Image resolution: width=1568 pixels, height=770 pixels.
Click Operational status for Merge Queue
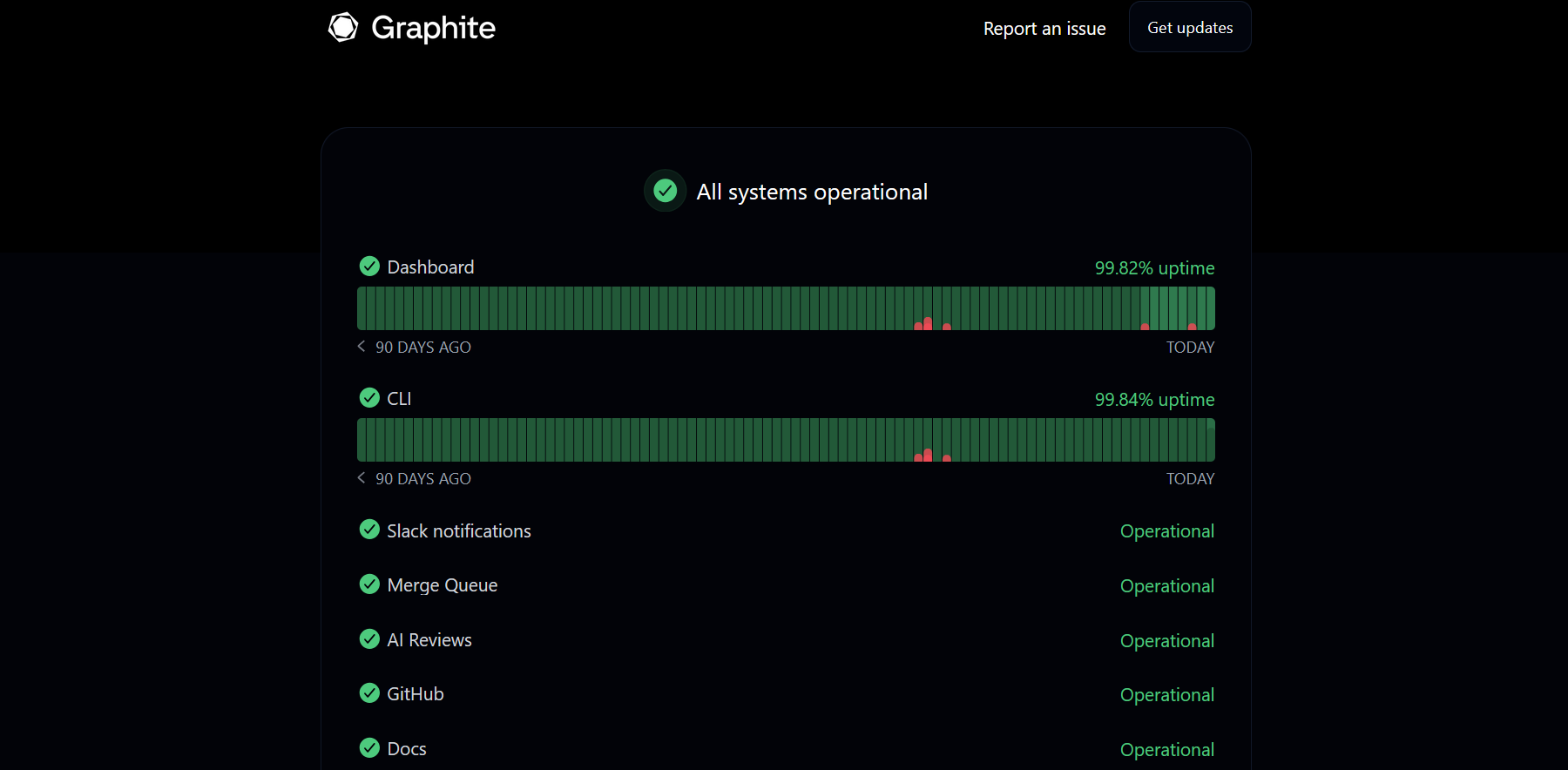(1167, 586)
